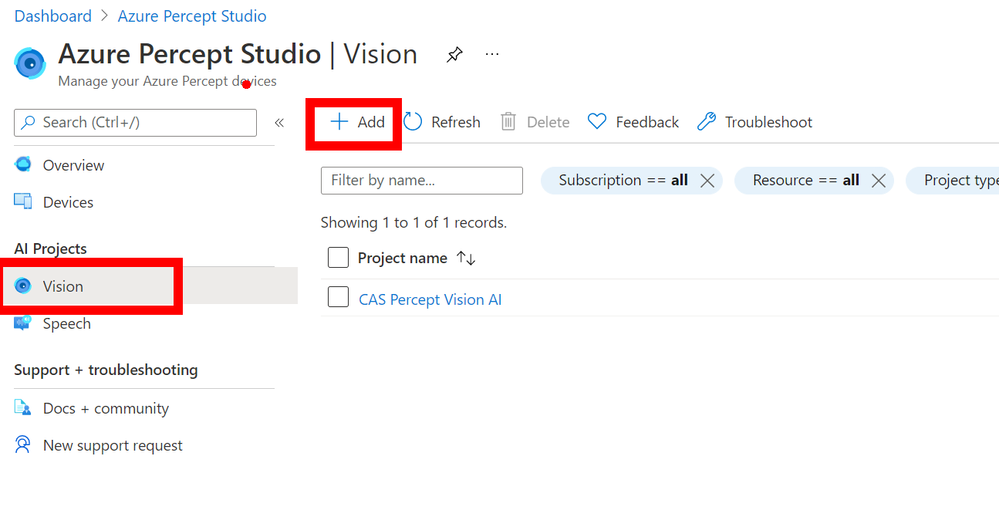
Task: Select all projects with header checkbox
Action: [338, 258]
